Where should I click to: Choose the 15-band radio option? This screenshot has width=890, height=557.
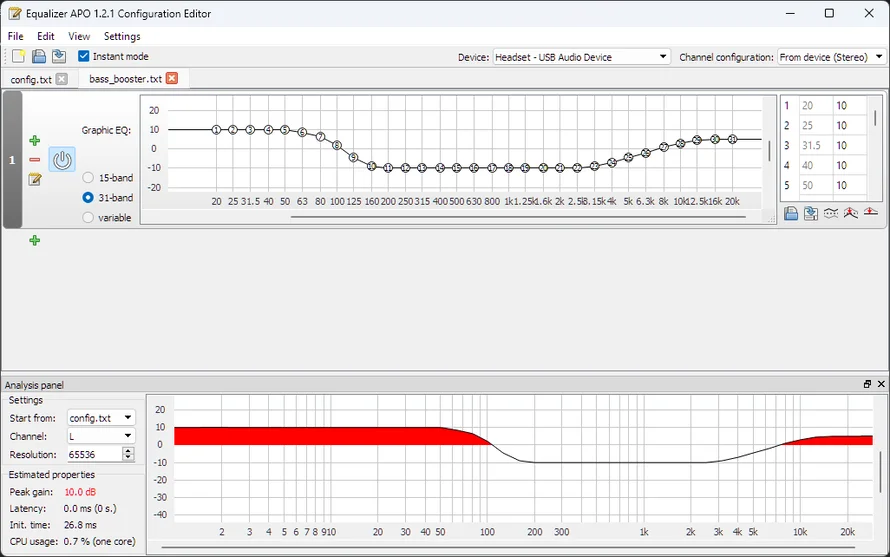click(x=88, y=178)
